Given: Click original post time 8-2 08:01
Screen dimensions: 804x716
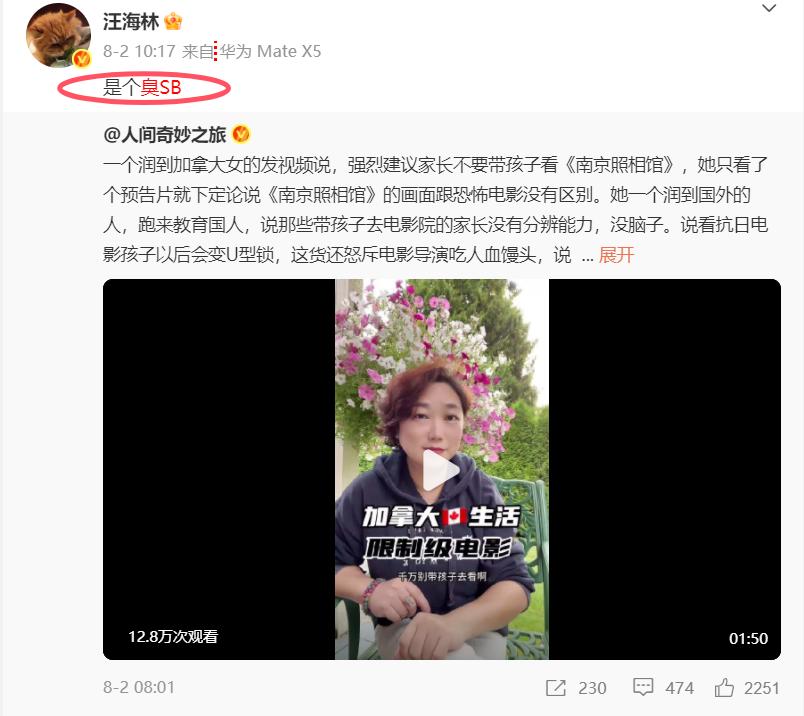Looking at the screenshot, I should [x=139, y=687].
